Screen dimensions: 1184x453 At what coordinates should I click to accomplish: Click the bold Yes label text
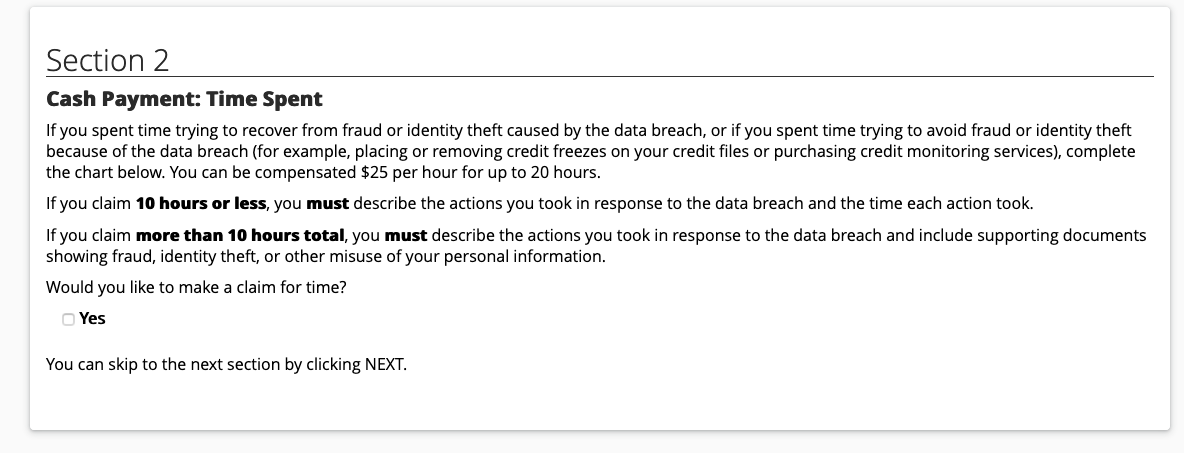coord(92,319)
